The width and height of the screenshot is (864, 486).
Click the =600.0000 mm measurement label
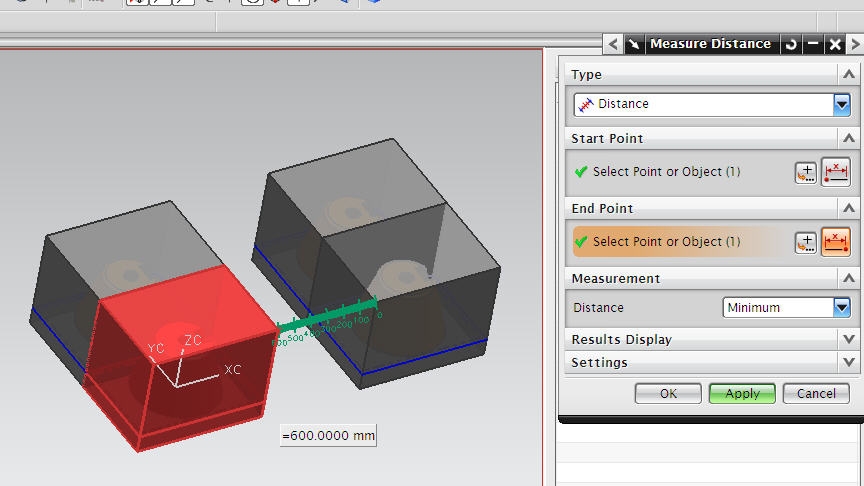point(328,435)
